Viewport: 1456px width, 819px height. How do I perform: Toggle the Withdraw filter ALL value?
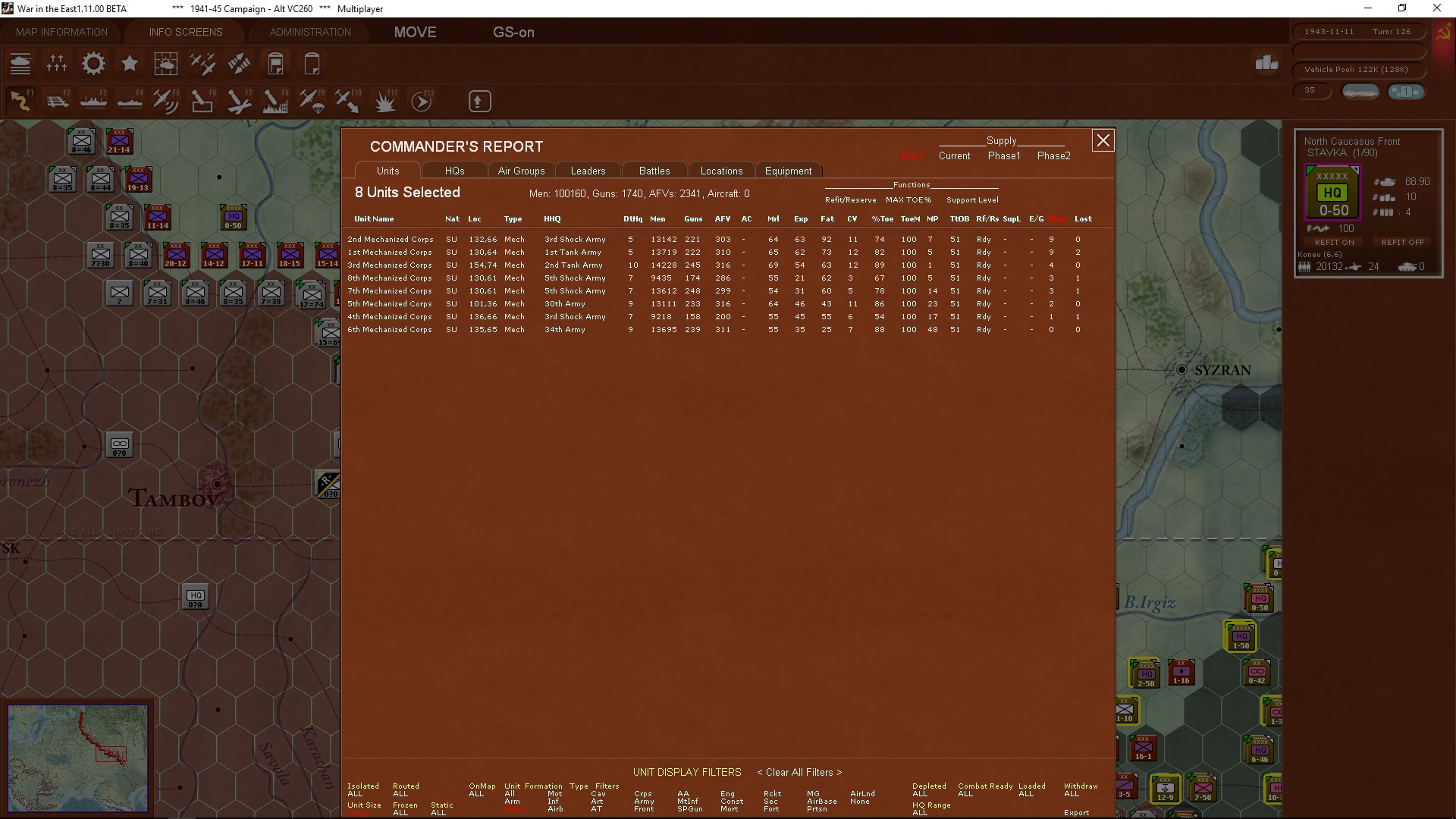[x=1072, y=794]
